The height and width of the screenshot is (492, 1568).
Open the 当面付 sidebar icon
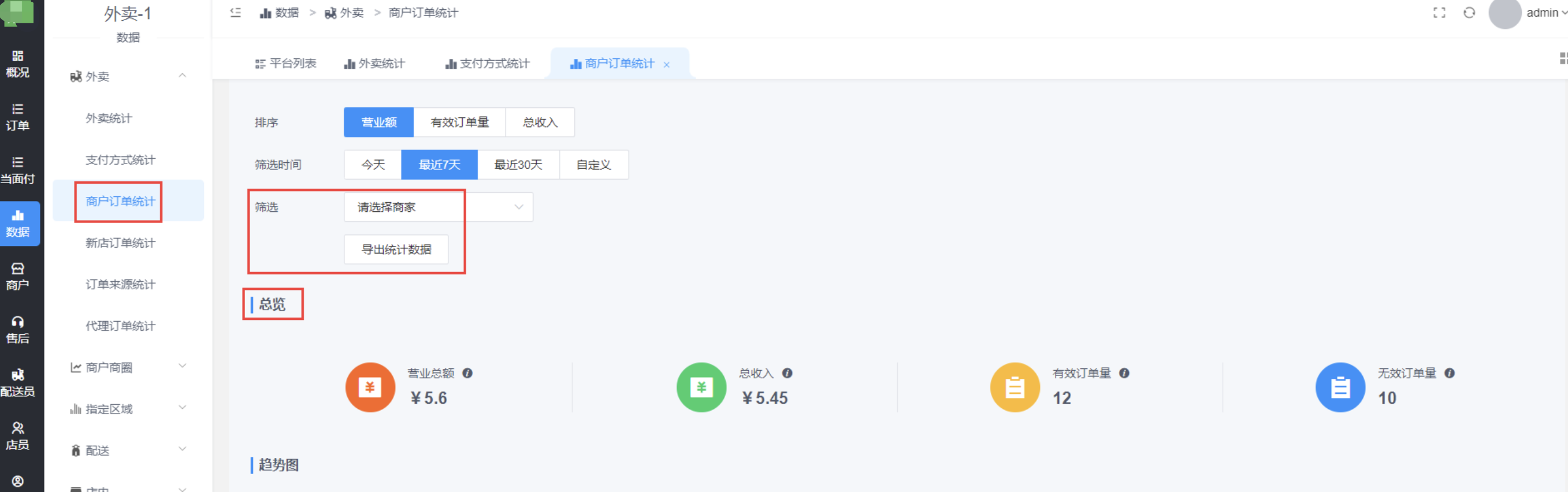pyautogui.click(x=18, y=170)
